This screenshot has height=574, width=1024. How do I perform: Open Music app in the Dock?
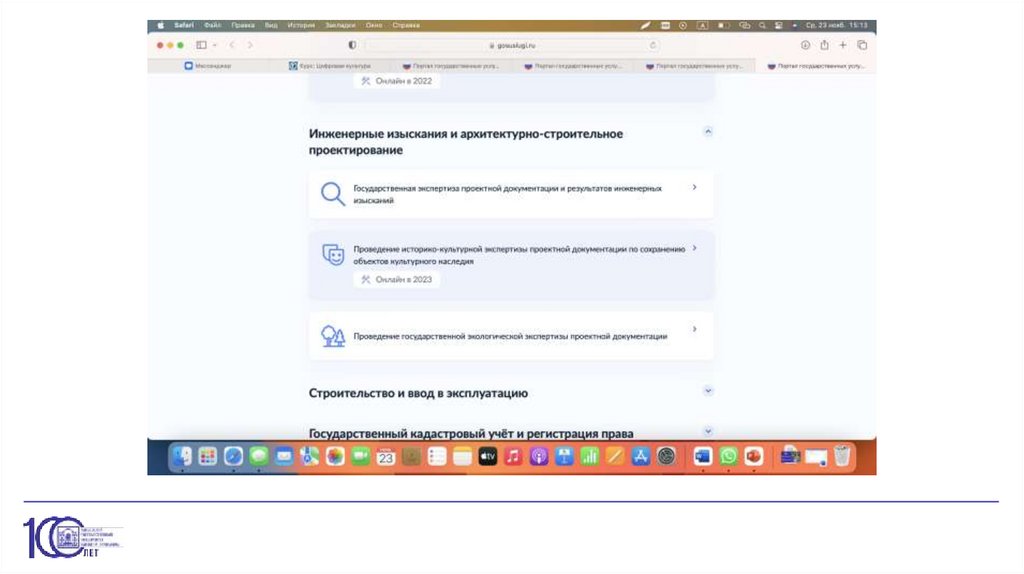[x=513, y=456]
